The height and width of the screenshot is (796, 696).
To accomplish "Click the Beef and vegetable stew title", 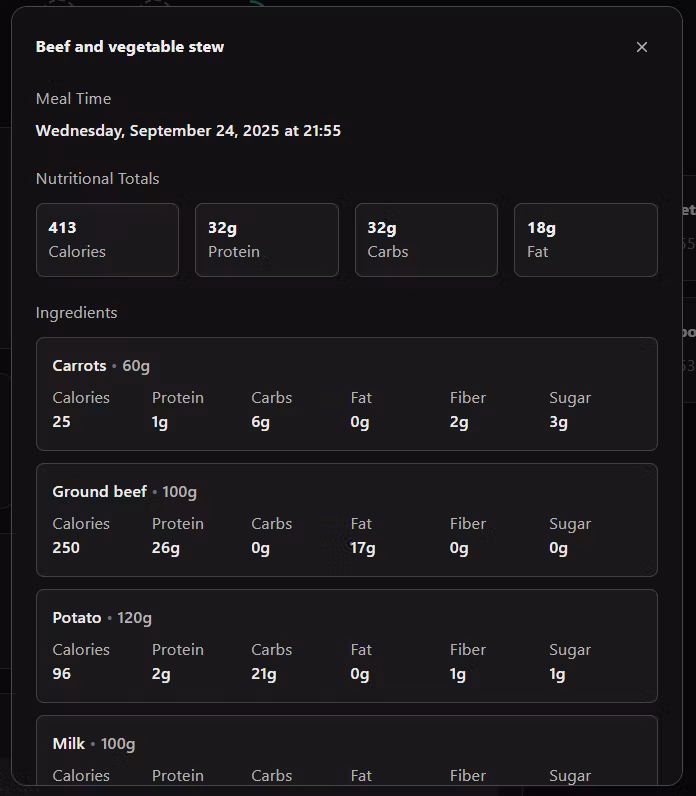I will coord(130,47).
